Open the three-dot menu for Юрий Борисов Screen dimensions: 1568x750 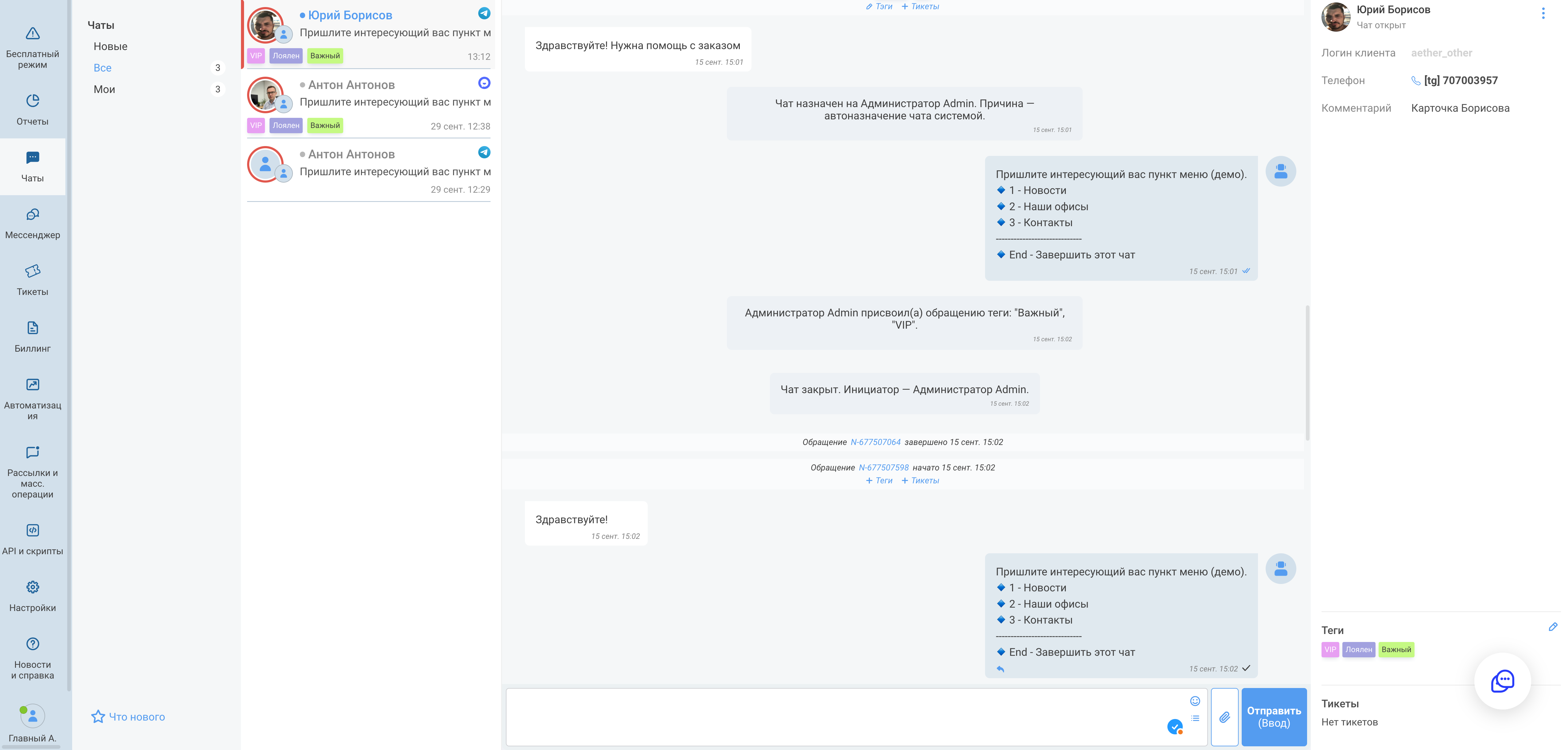click(x=1544, y=14)
